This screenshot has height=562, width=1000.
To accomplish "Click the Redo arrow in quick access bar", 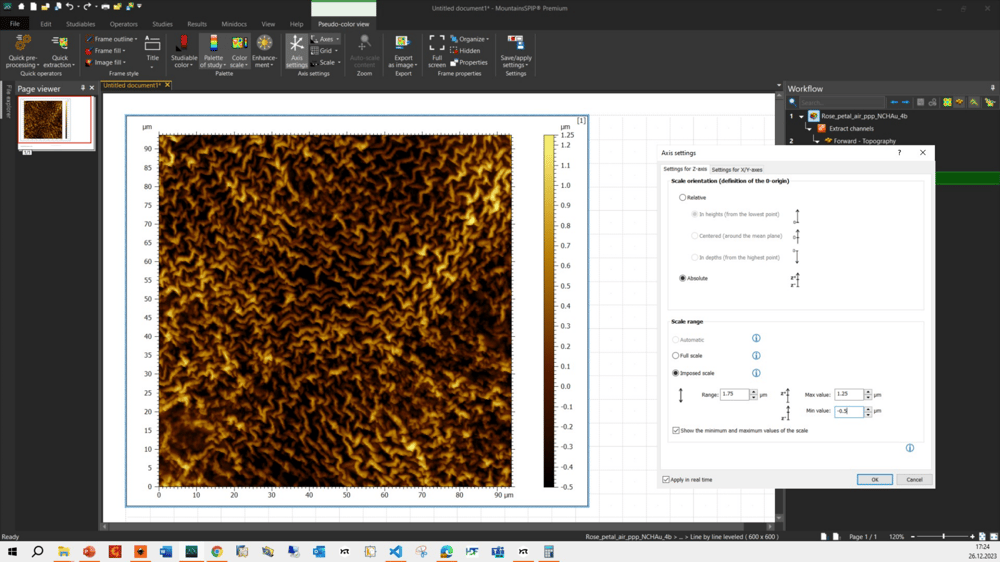I will 87,6.
